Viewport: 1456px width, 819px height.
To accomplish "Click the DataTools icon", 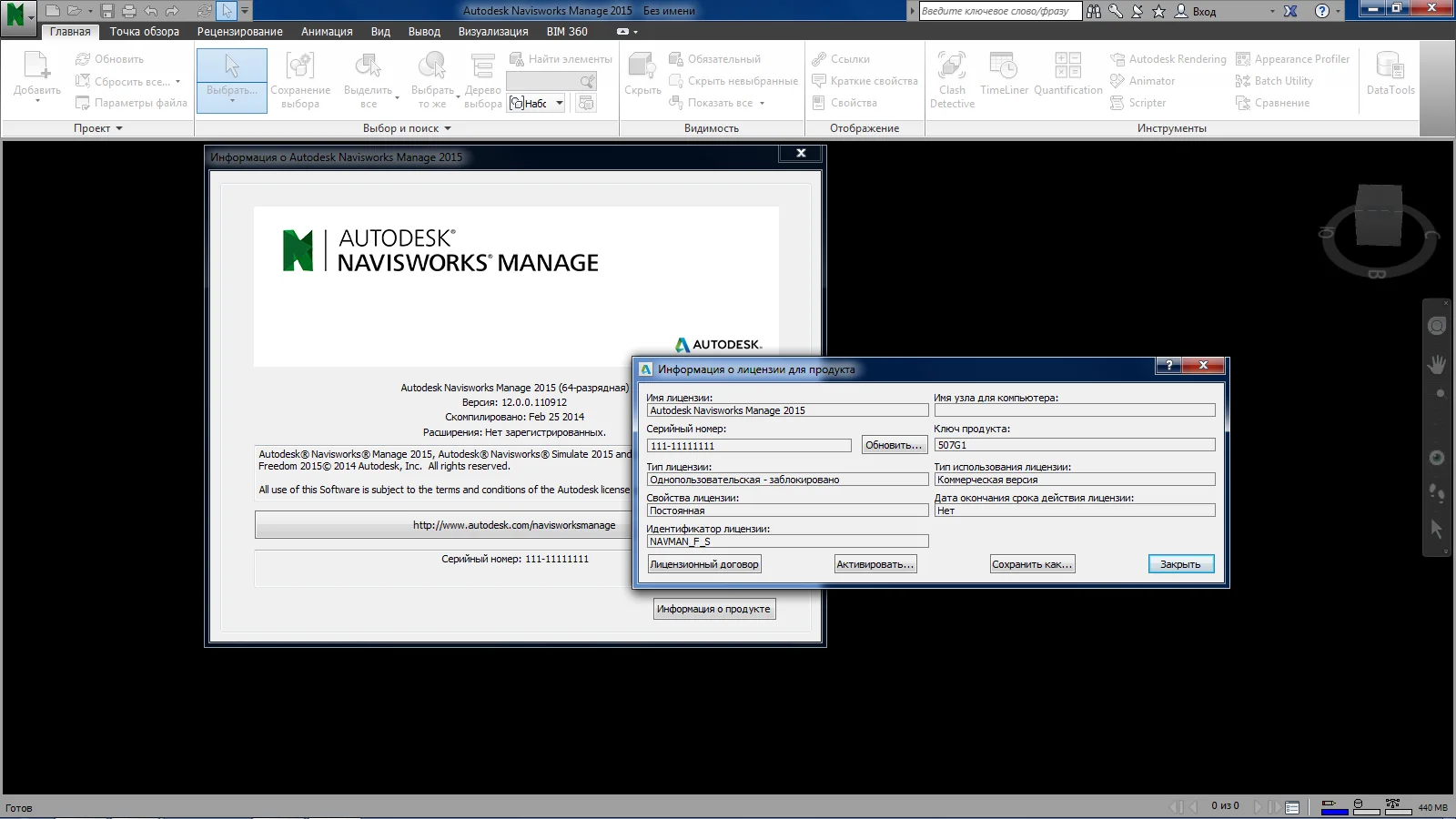I will [x=1390, y=75].
